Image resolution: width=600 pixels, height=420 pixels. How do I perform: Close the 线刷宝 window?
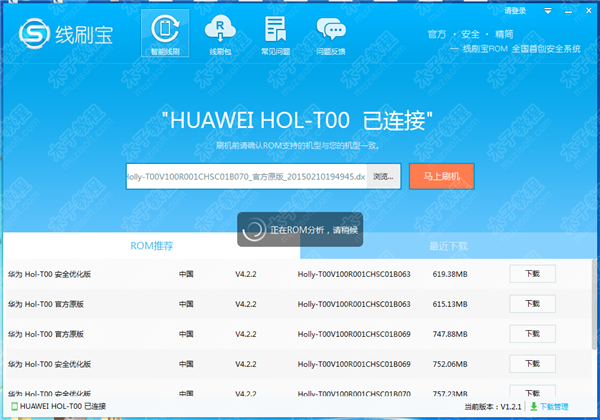click(x=589, y=11)
